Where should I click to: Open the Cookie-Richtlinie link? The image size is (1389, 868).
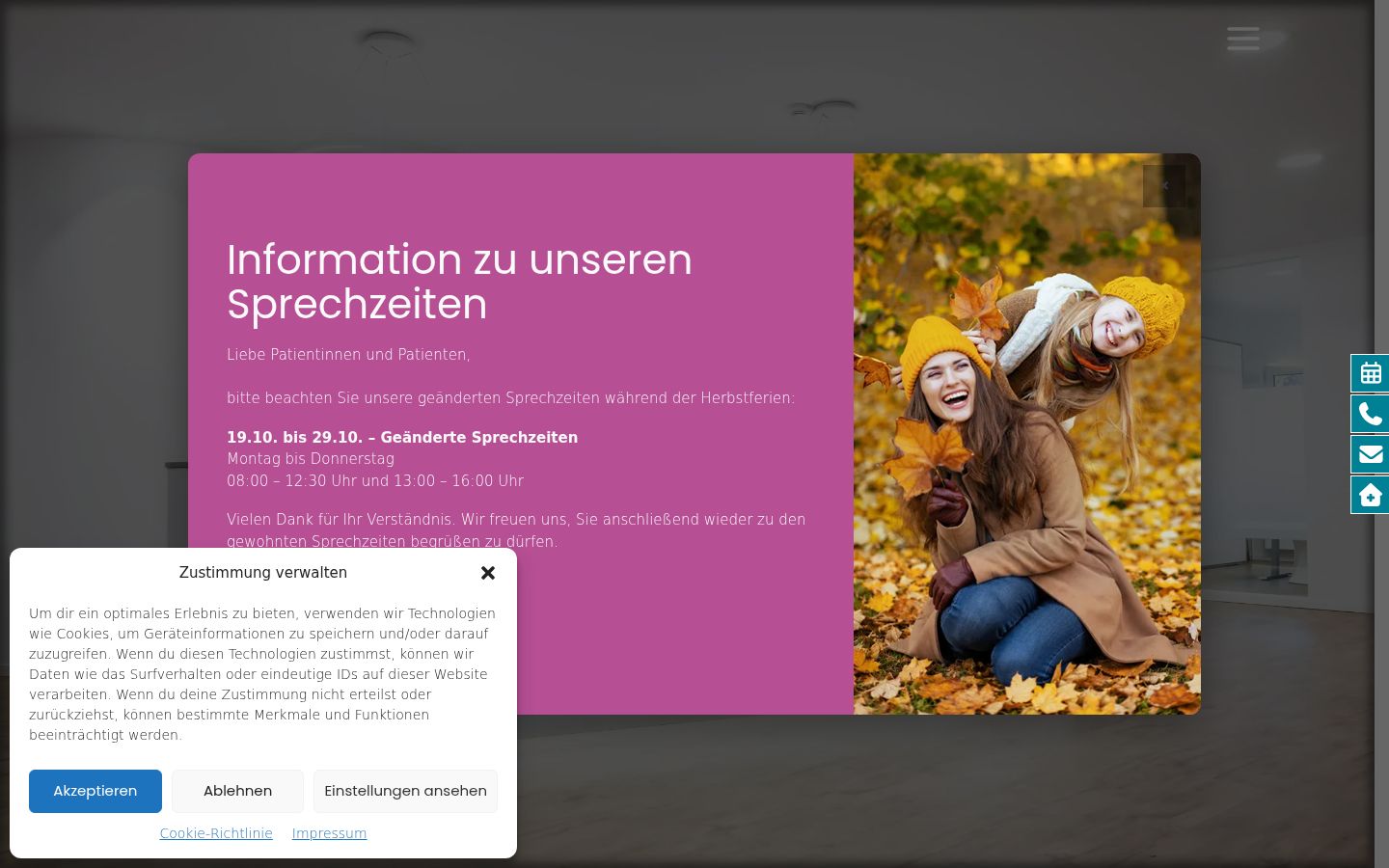click(x=216, y=833)
